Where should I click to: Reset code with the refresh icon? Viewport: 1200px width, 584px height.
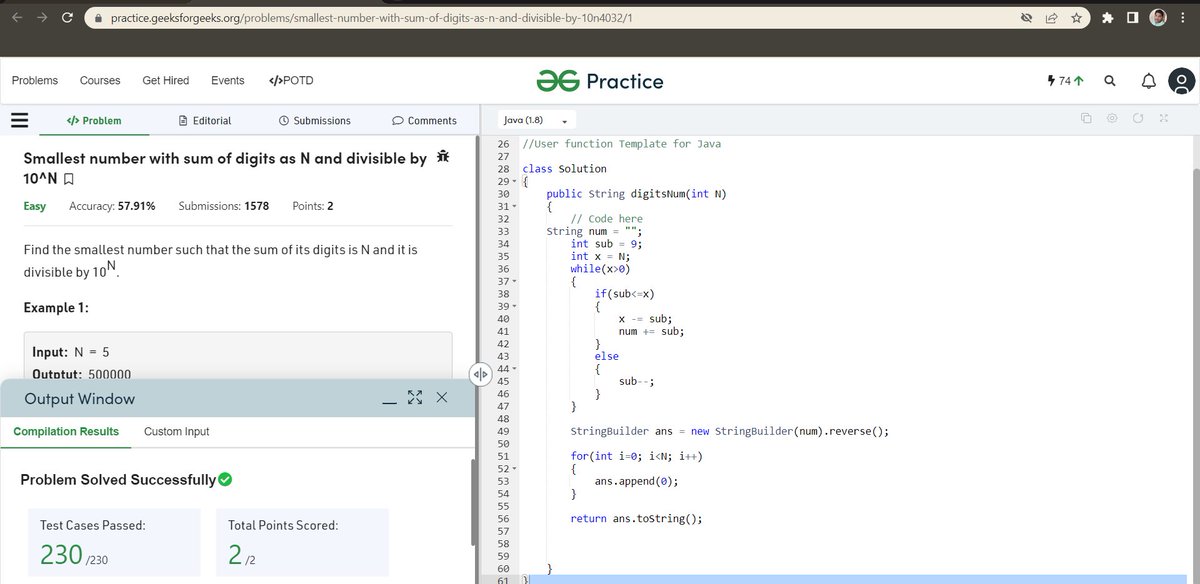tap(1138, 119)
